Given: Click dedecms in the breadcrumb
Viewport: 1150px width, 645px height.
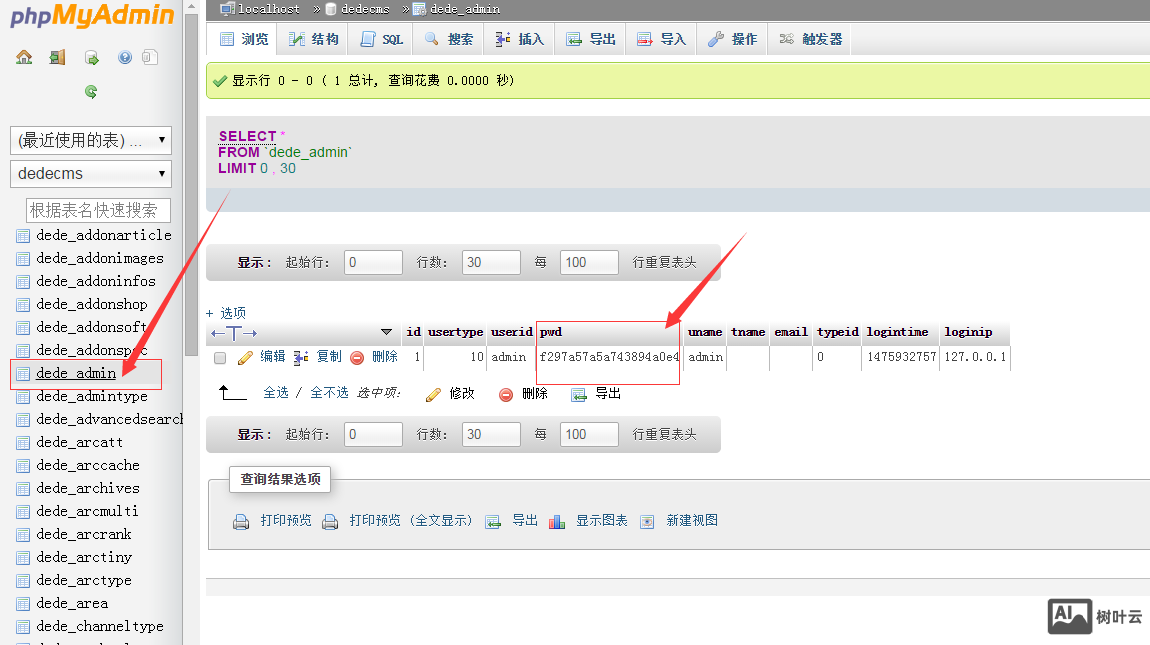Looking at the screenshot, I should [x=365, y=9].
